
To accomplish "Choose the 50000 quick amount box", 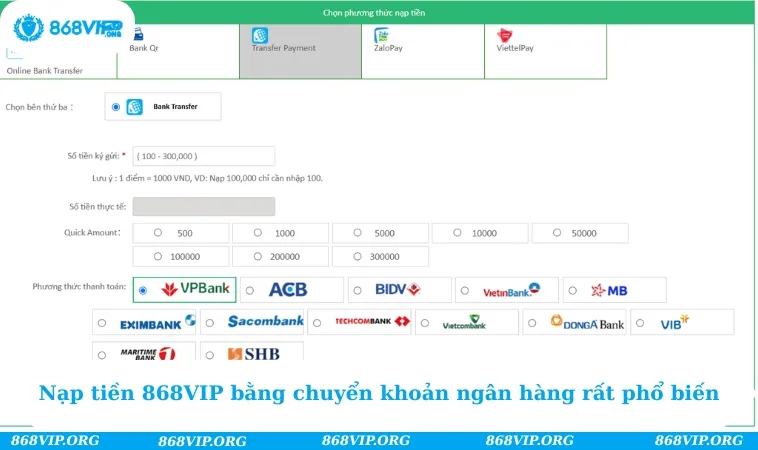I will [x=580, y=233].
